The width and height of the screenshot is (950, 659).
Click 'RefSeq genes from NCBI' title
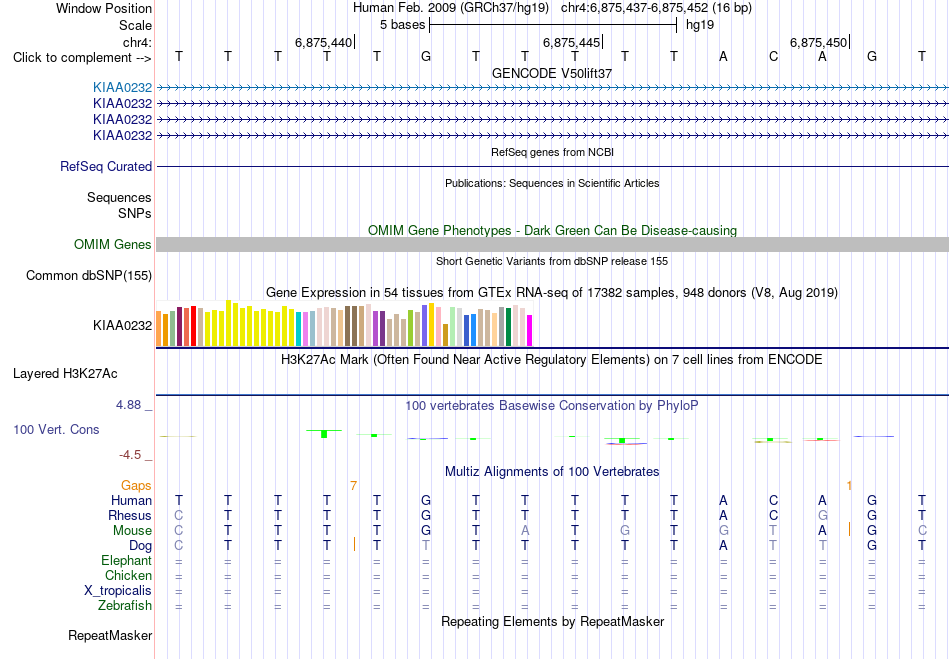[552, 152]
